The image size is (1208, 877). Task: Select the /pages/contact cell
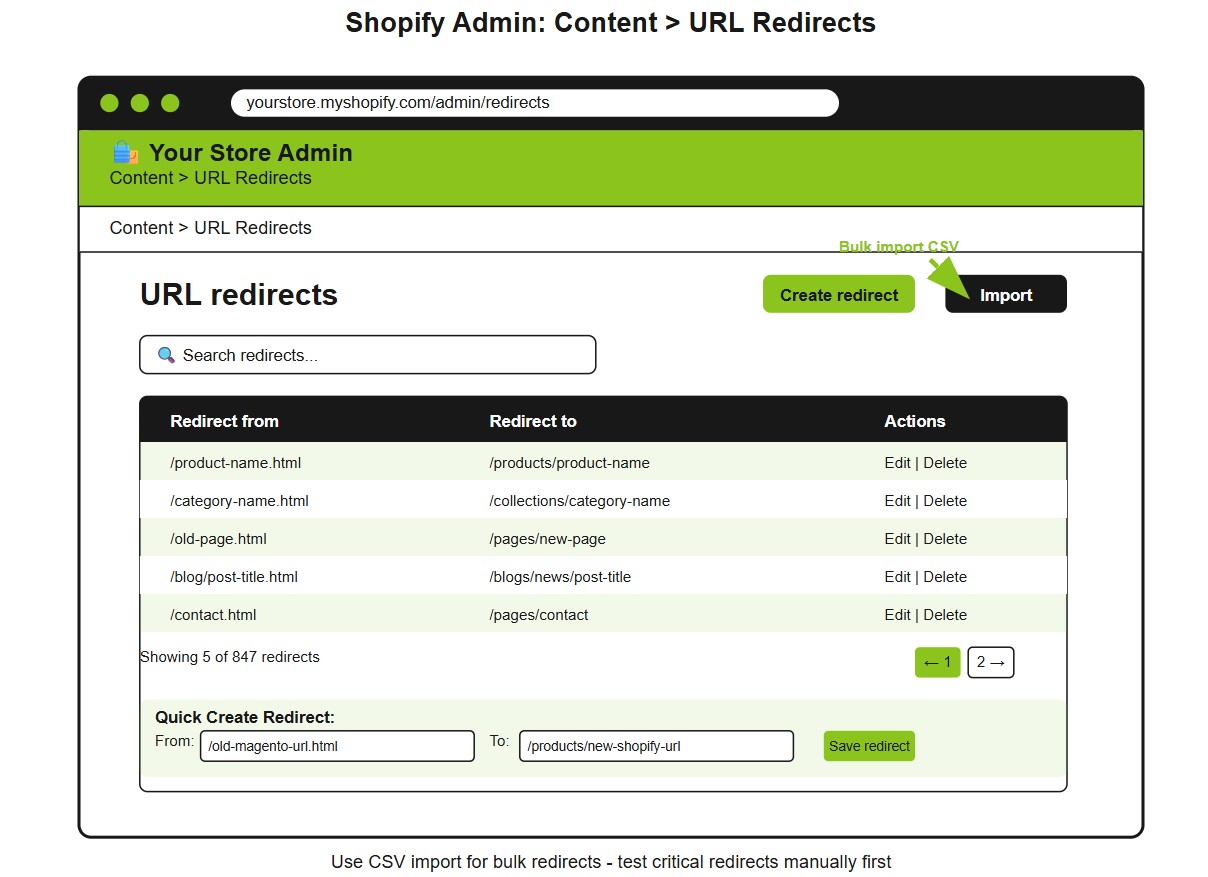coord(538,615)
